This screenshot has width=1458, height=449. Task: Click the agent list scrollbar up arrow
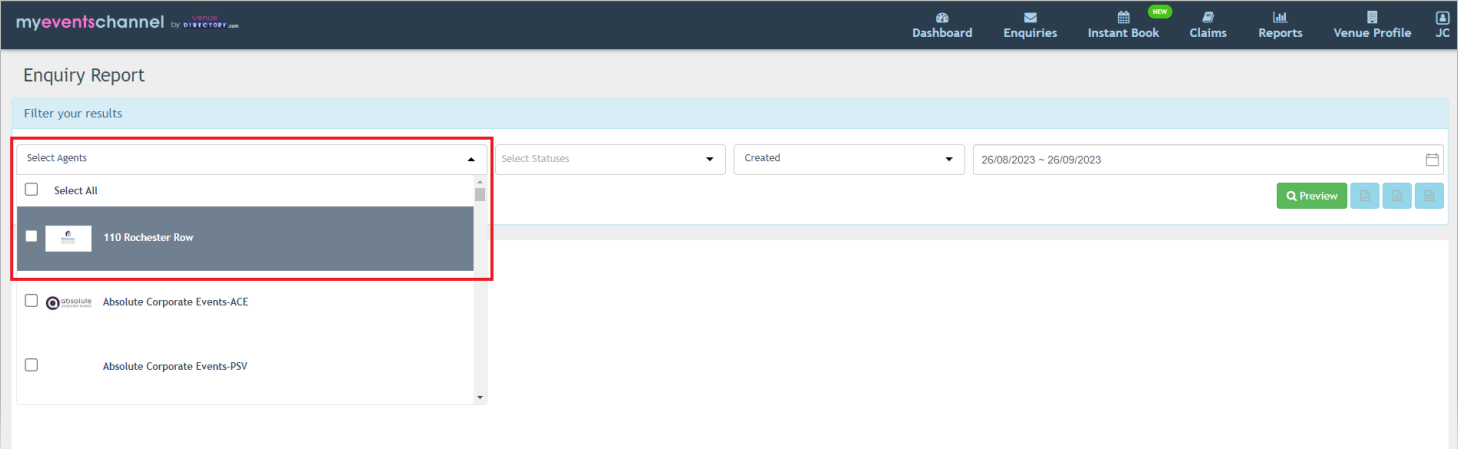pos(480,182)
